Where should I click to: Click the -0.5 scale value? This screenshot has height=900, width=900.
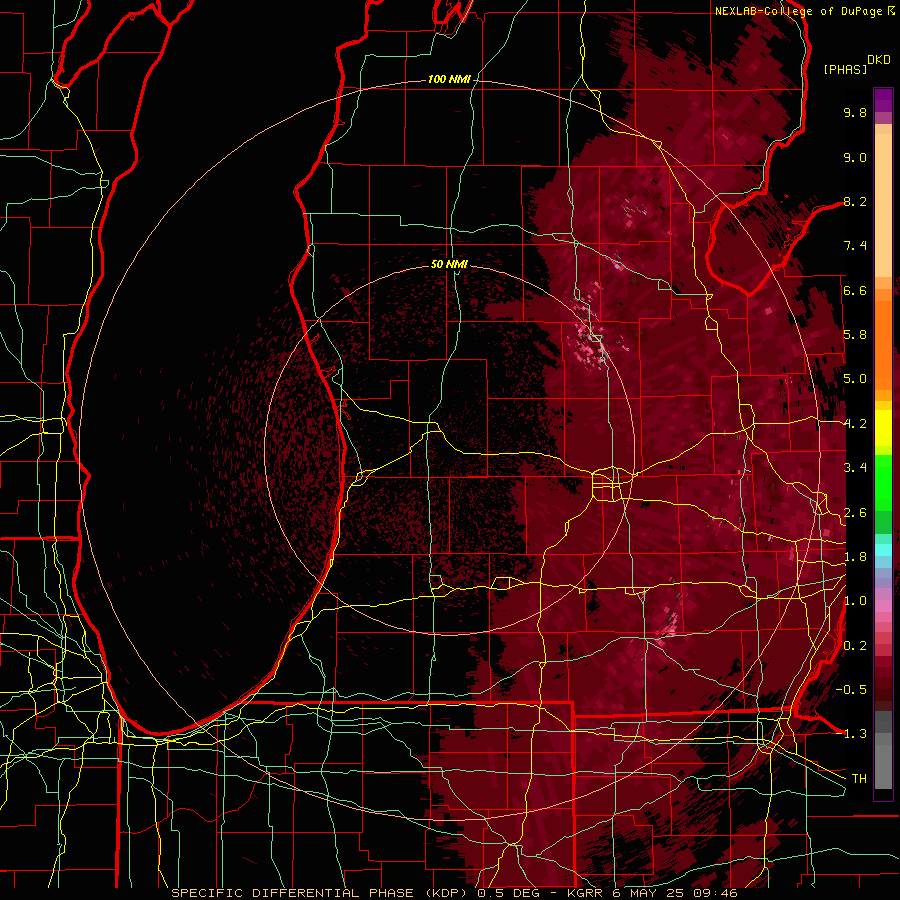(x=851, y=690)
